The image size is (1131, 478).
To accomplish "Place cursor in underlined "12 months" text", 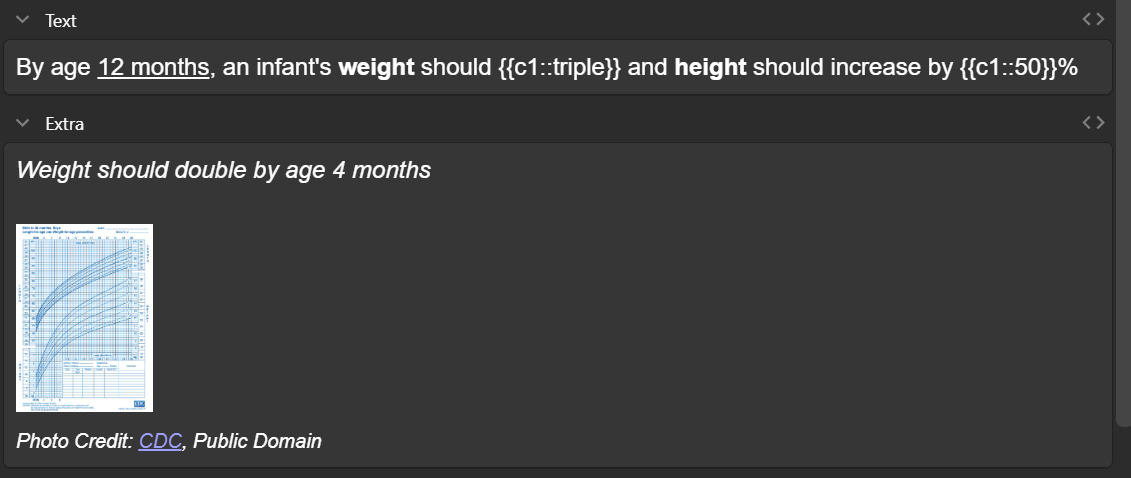I will [154, 67].
